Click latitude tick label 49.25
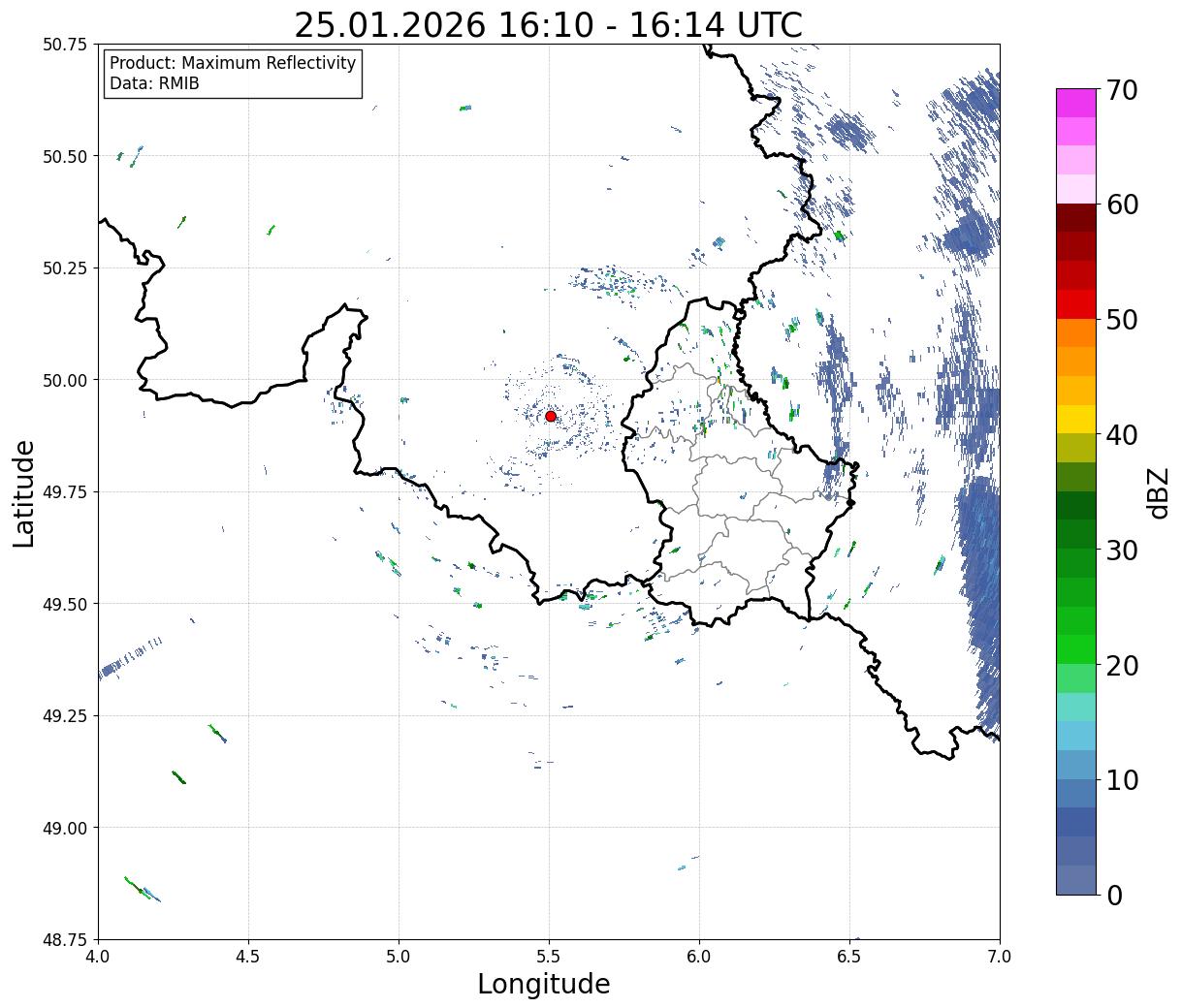 tap(65, 716)
